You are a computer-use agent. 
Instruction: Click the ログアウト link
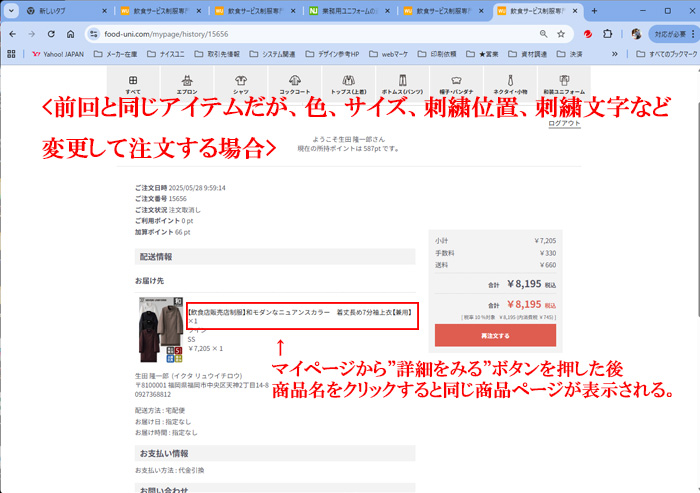pos(563,122)
